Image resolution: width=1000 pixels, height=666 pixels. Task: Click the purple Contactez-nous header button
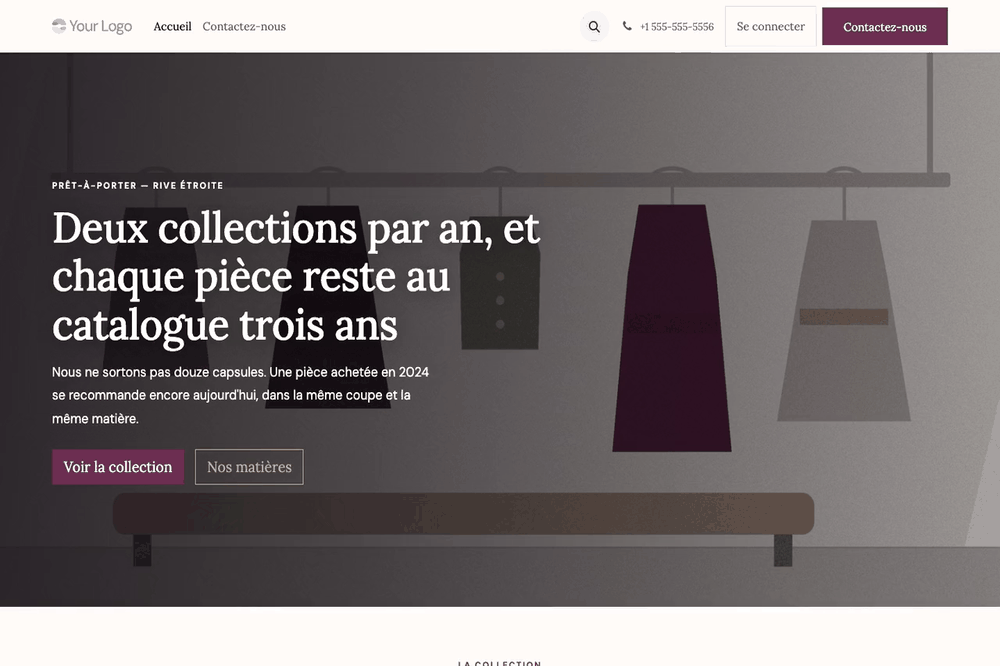pyautogui.click(x=885, y=26)
